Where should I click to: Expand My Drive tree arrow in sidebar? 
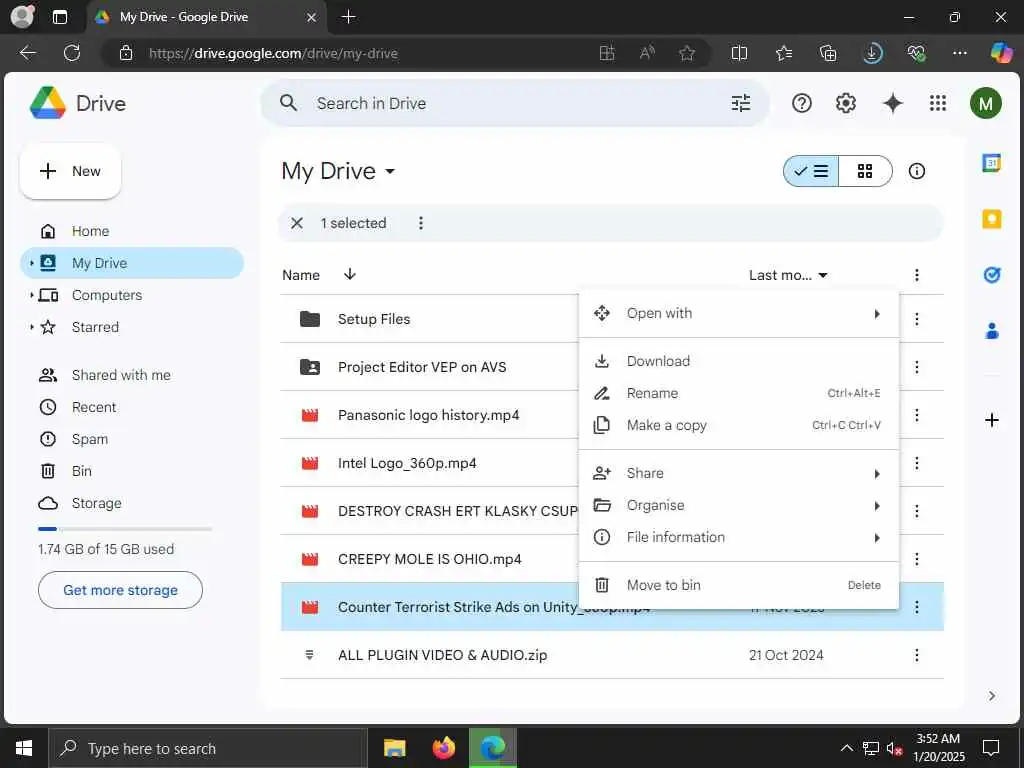(x=31, y=263)
